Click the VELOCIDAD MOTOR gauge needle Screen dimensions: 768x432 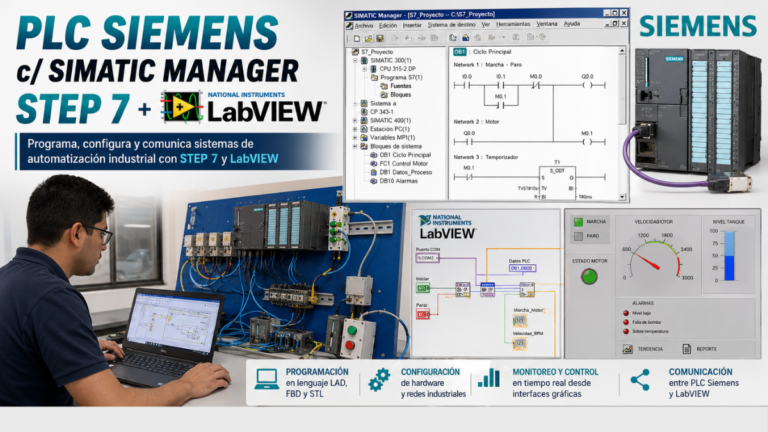tap(647, 261)
